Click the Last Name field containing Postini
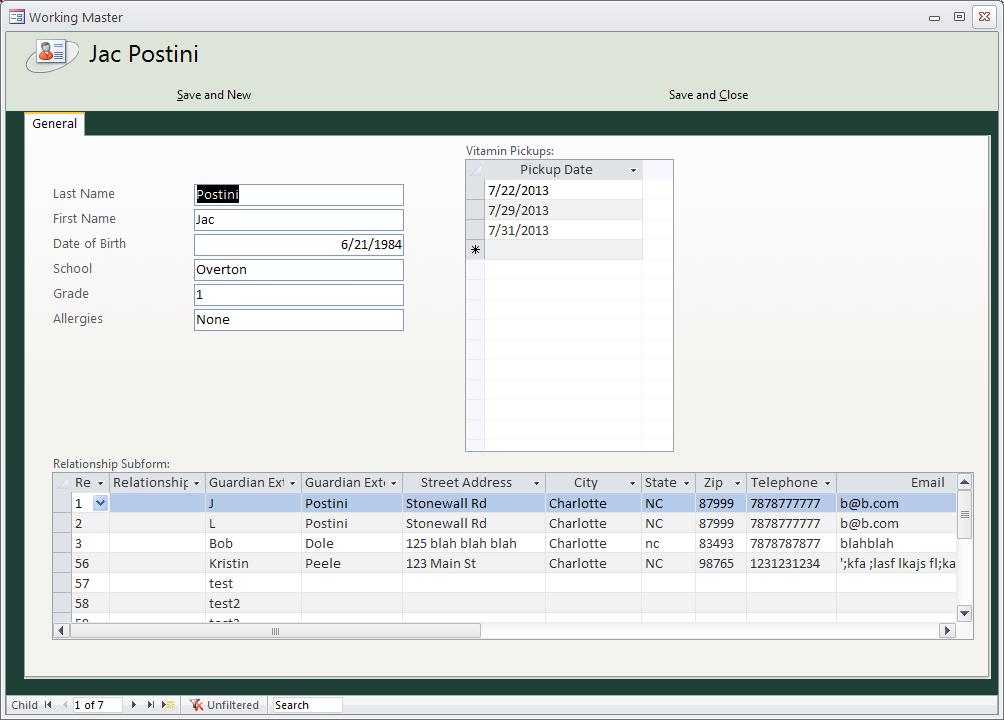The width and height of the screenshot is (1004, 720). coord(298,195)
